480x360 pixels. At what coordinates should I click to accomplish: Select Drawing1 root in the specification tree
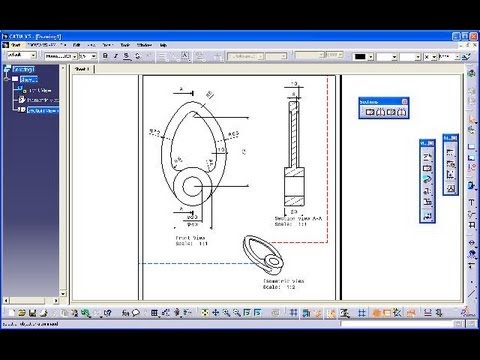point(23,69)
